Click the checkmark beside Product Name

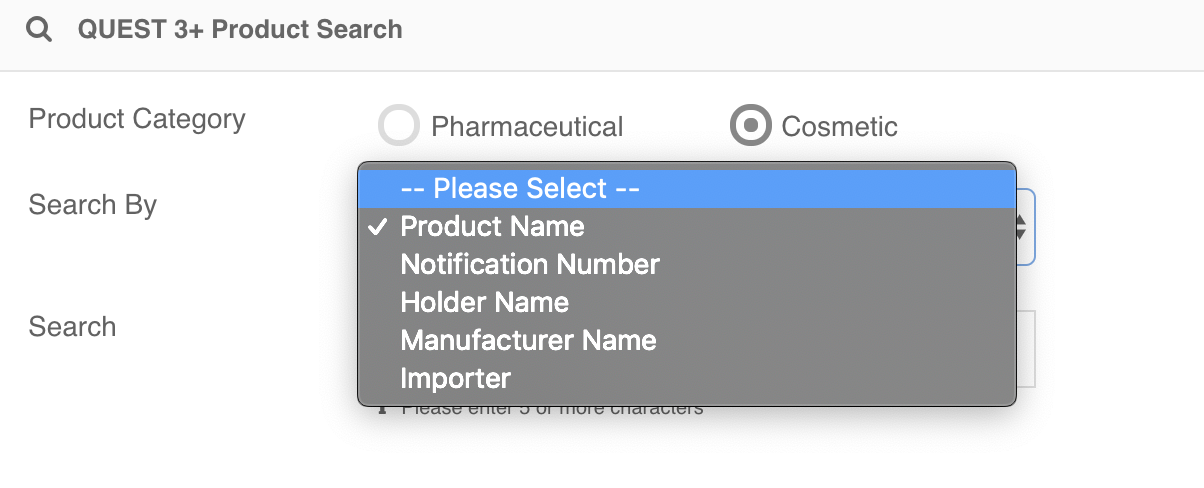coord(377,227)
